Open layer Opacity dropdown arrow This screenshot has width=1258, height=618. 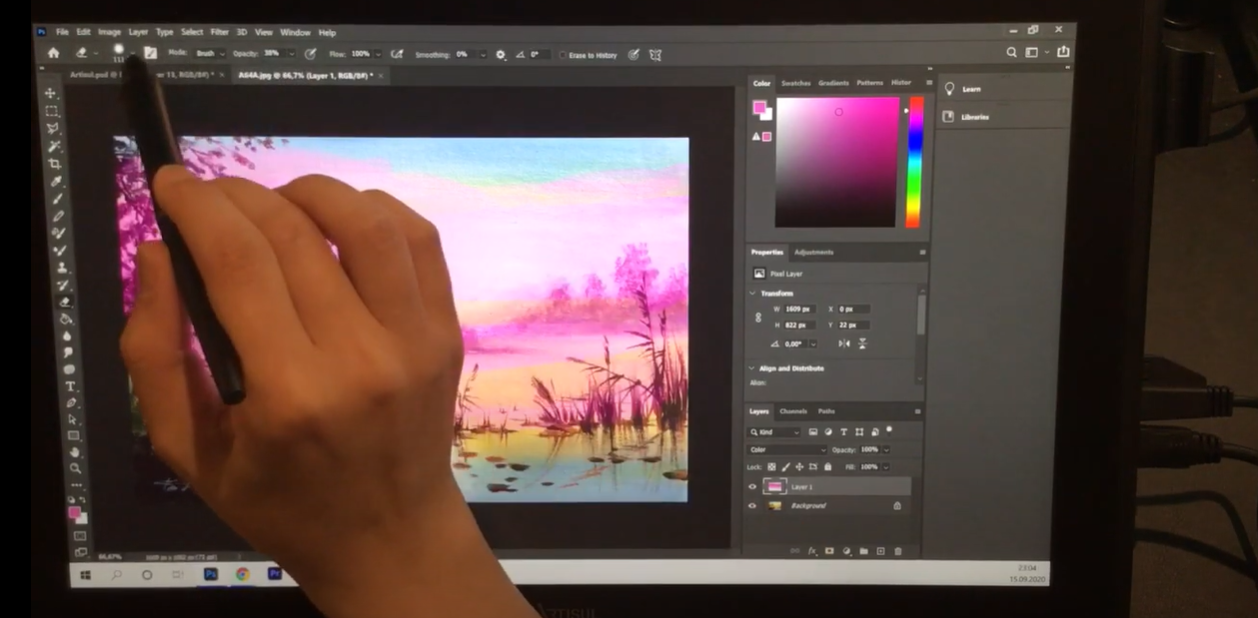click(886, 450)
